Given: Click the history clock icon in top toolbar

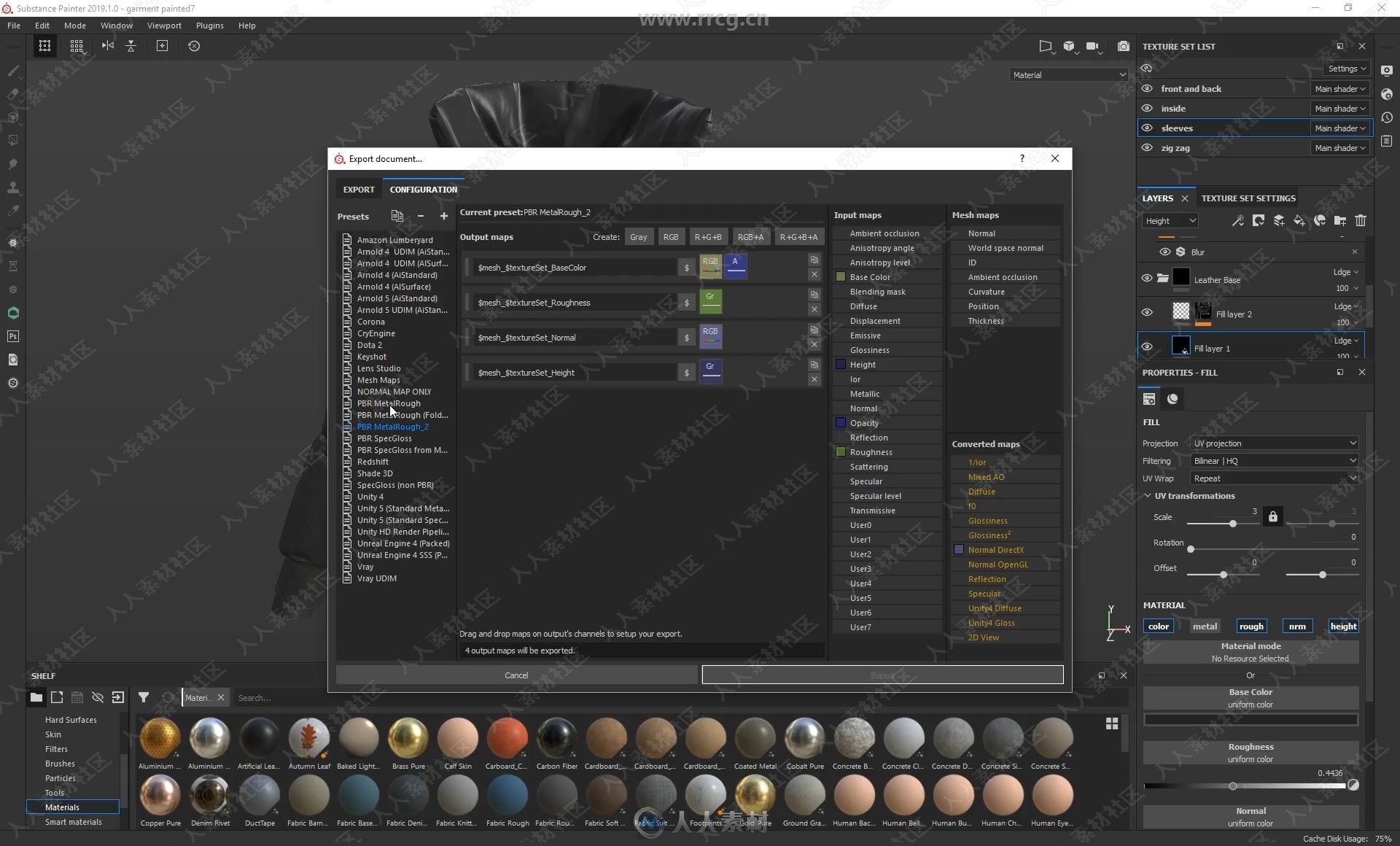Looking at the screenshot, I should coord(194,46).
